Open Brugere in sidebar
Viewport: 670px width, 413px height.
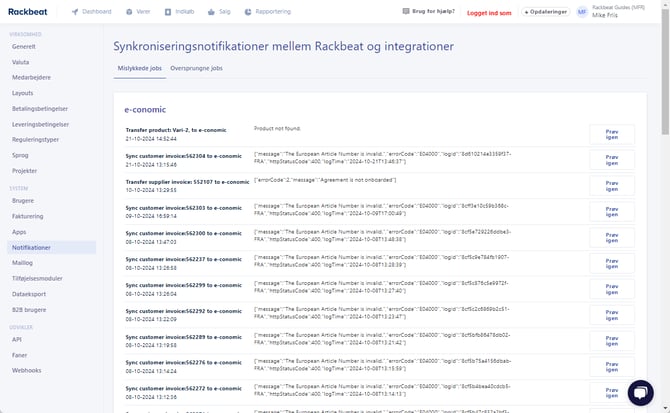pos(23,201)
